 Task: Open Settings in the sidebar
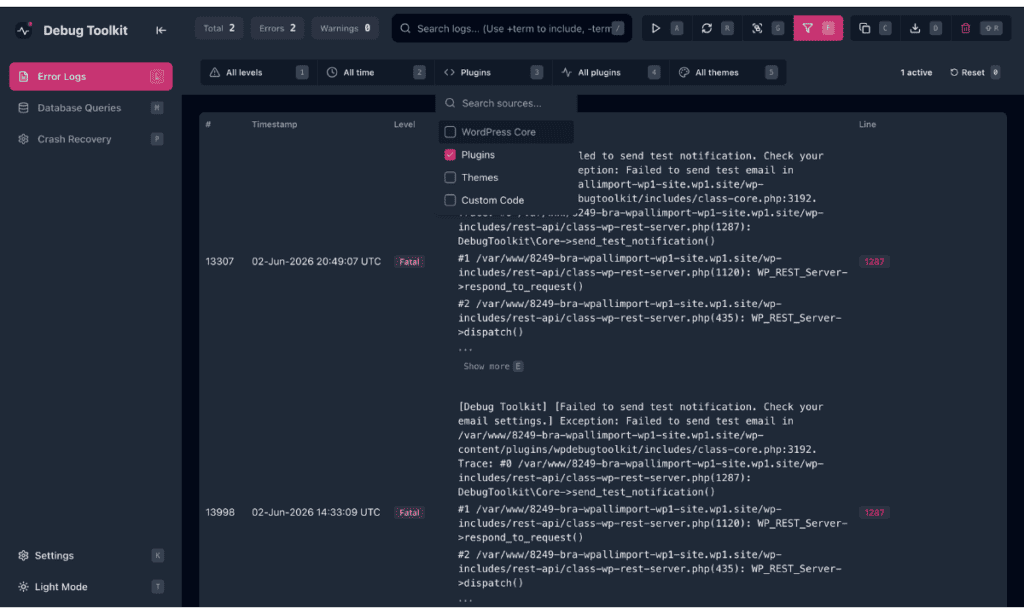[91, 555]
